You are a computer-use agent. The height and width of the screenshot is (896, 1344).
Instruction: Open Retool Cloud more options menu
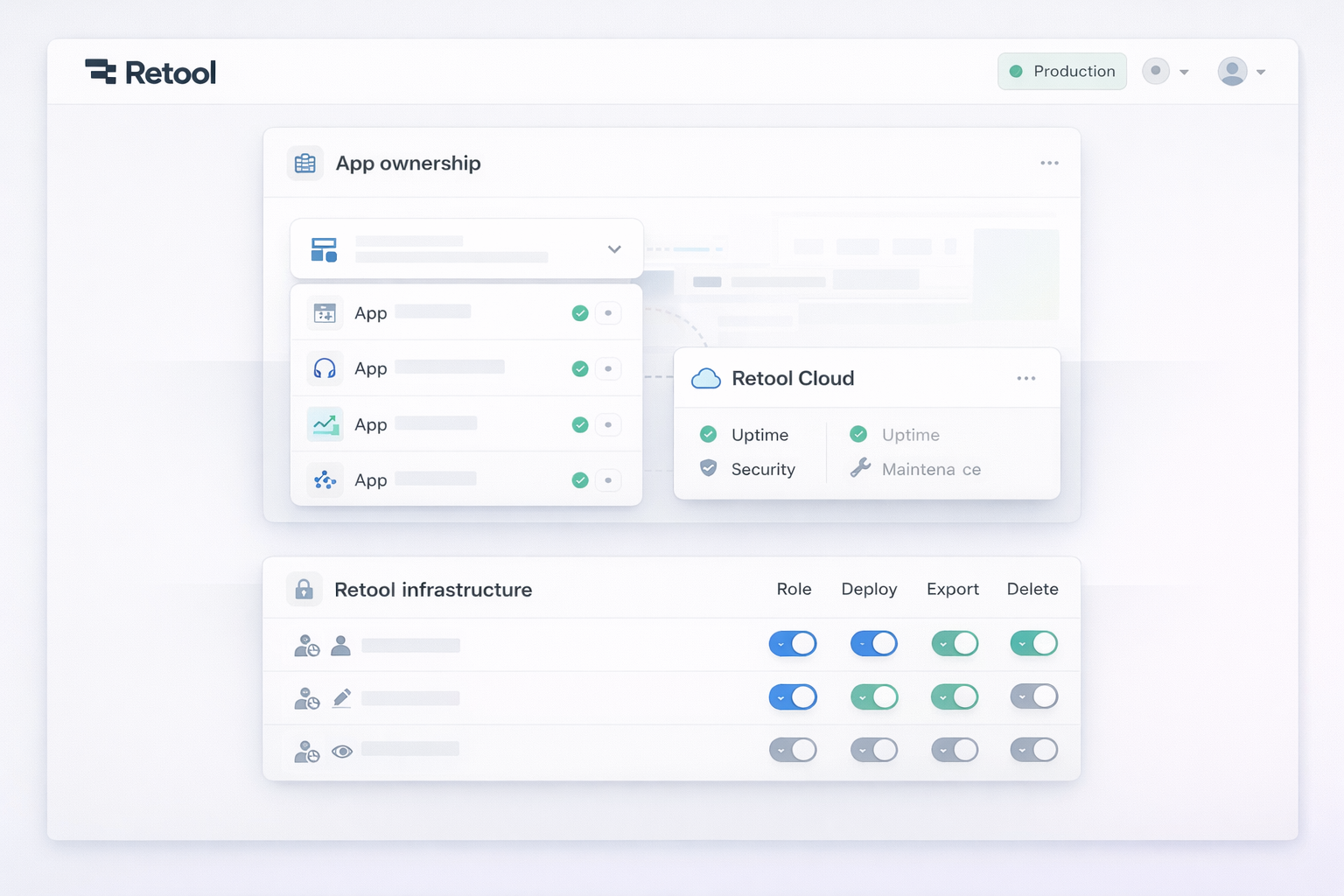(1026, 379)
